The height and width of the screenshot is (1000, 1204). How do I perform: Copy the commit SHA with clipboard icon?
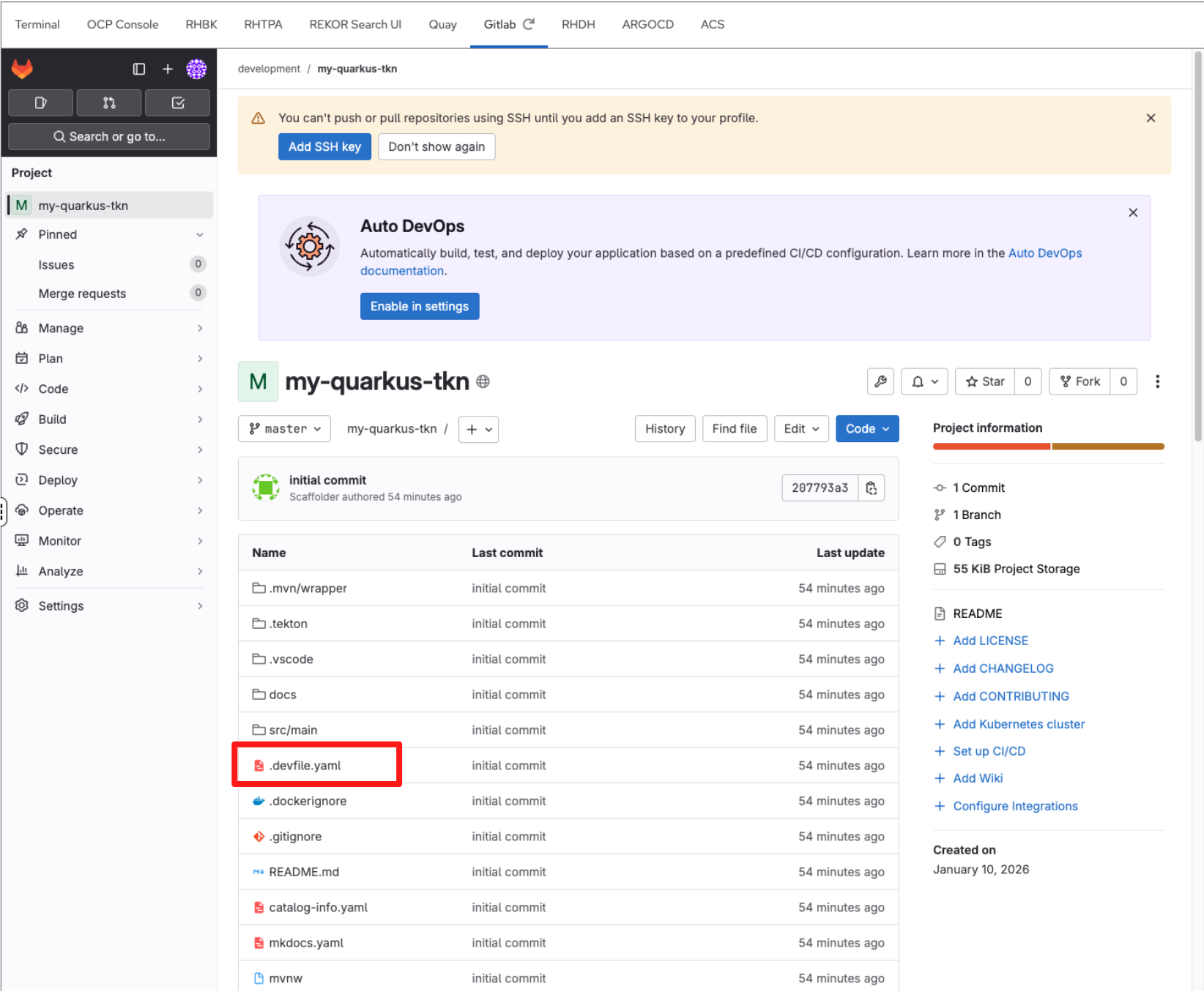(x=872, y=488)
